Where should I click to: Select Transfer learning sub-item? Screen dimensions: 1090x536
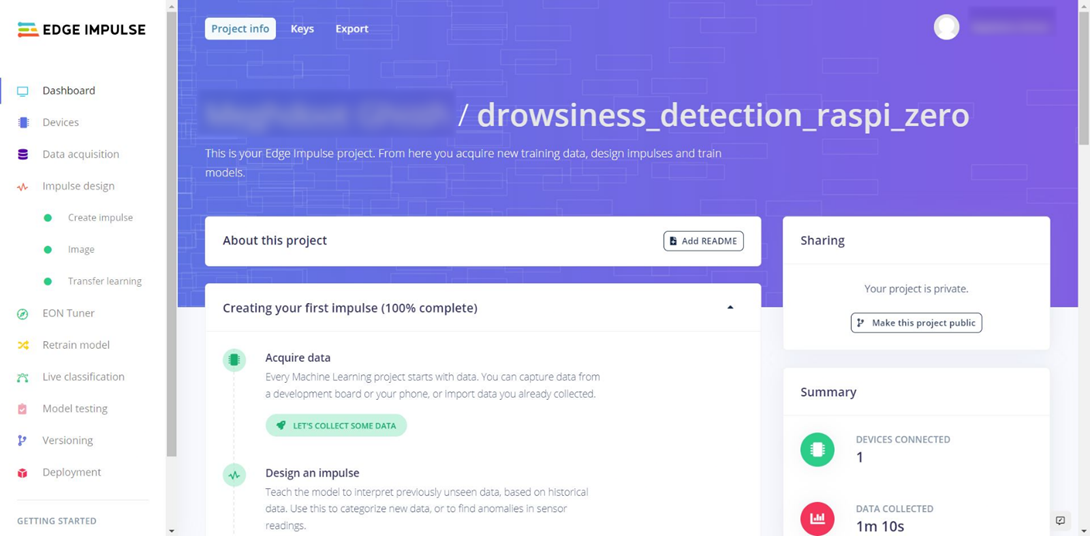pos(105,282)
